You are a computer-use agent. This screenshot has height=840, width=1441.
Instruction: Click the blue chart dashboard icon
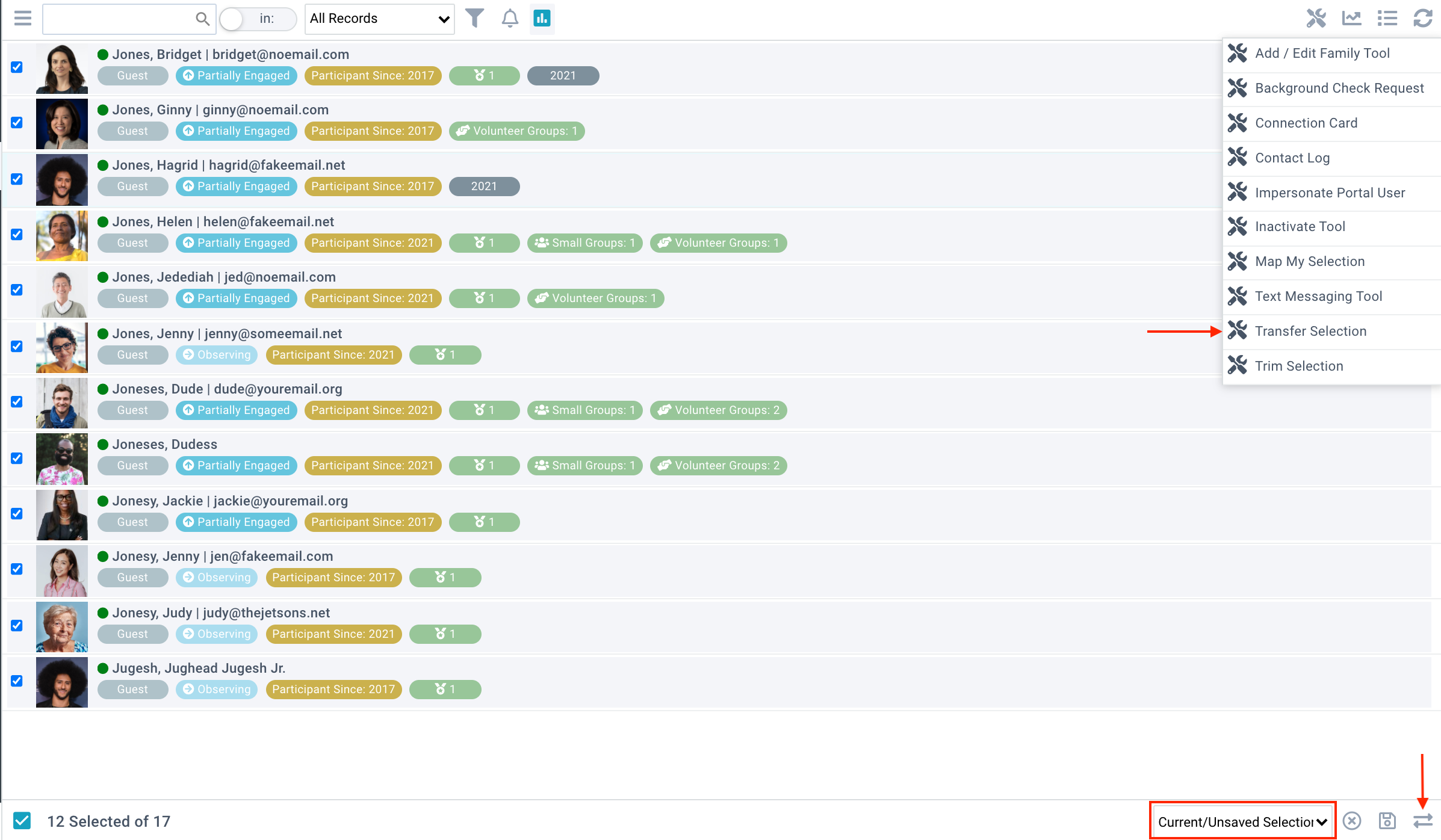point(542,18)
